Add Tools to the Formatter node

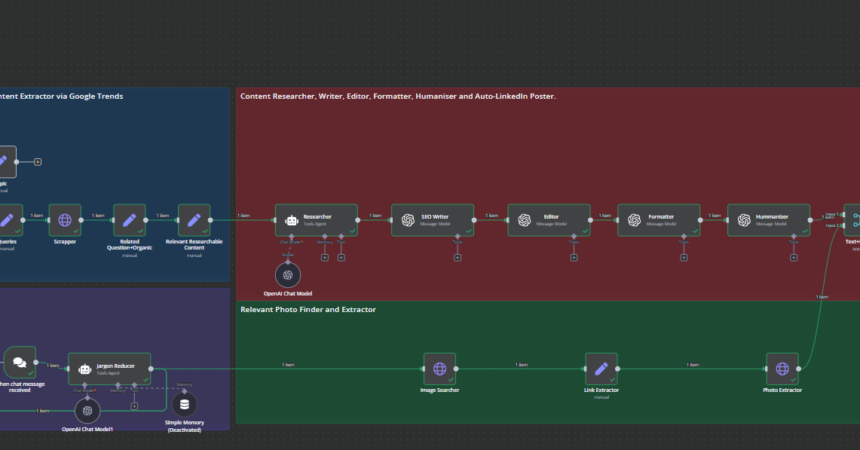pos(683,257)
